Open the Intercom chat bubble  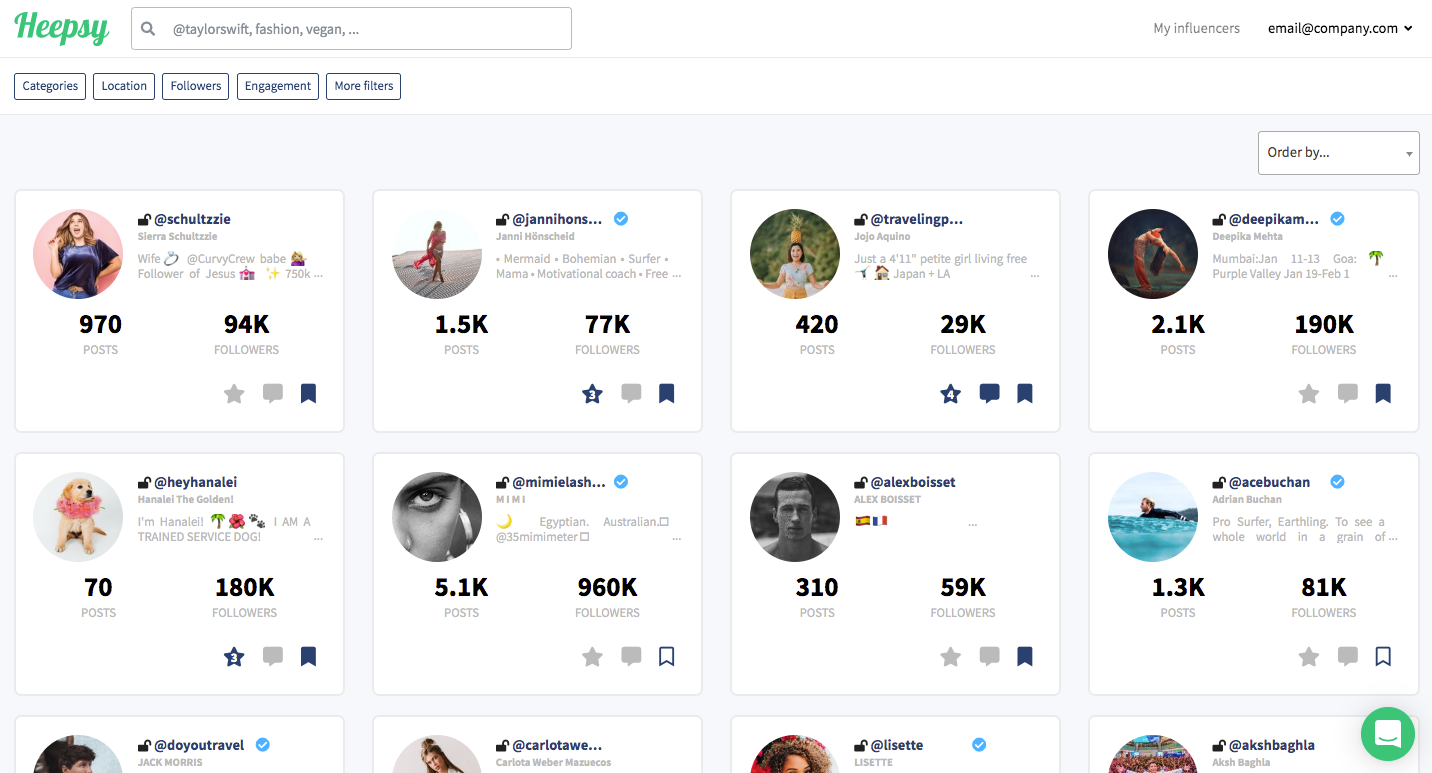[1387, 733]
